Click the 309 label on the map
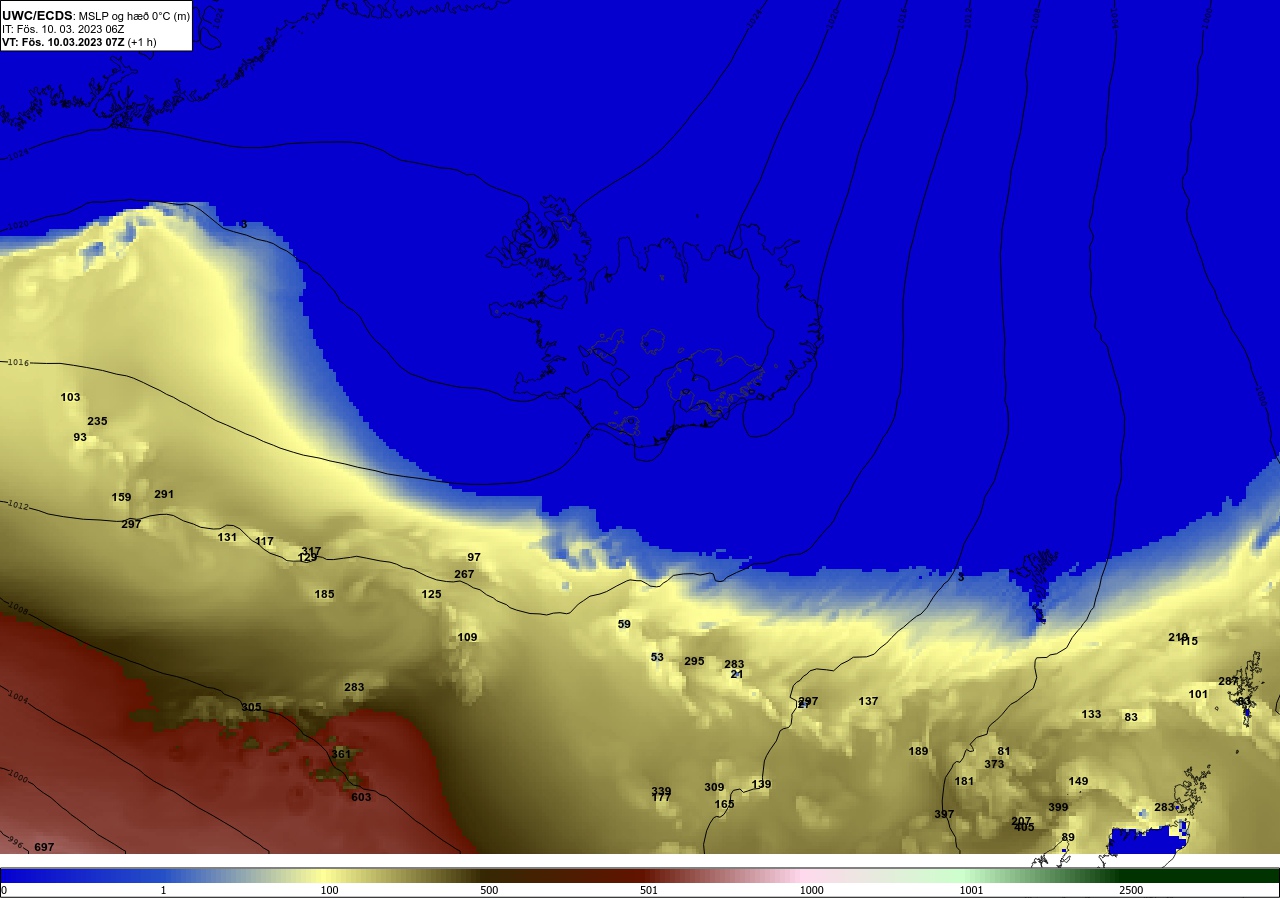This screenshot has width=1280, height=898. [714, 787]
